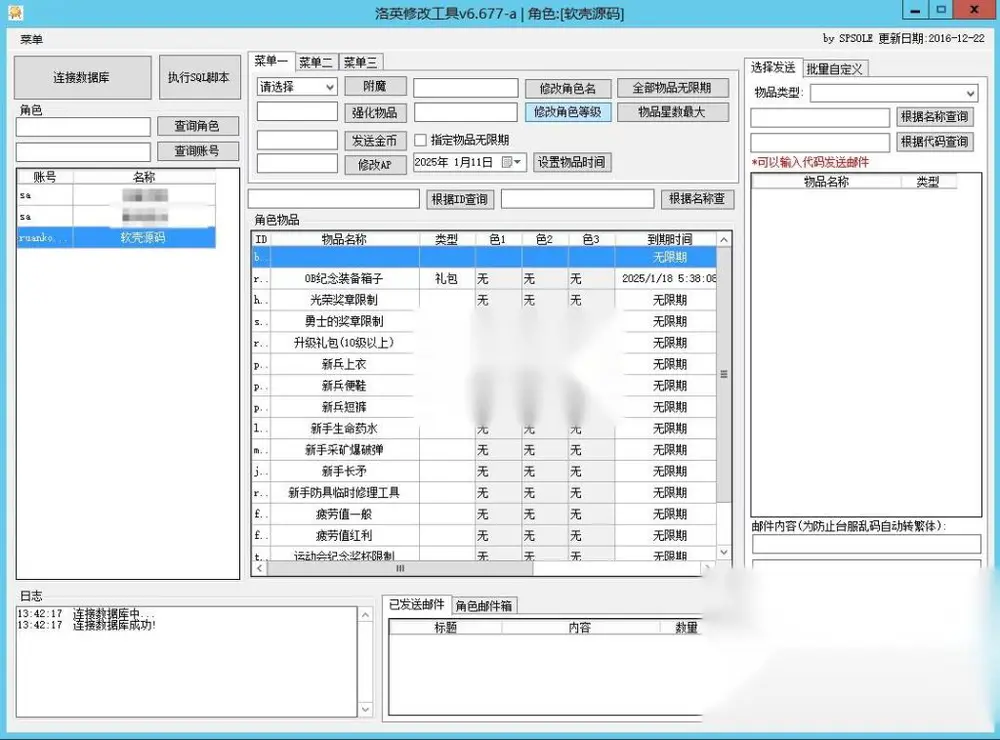Click the log panel scroll up arrow
The height and width of the screenshot is (740, 1000).
(365, 615)
